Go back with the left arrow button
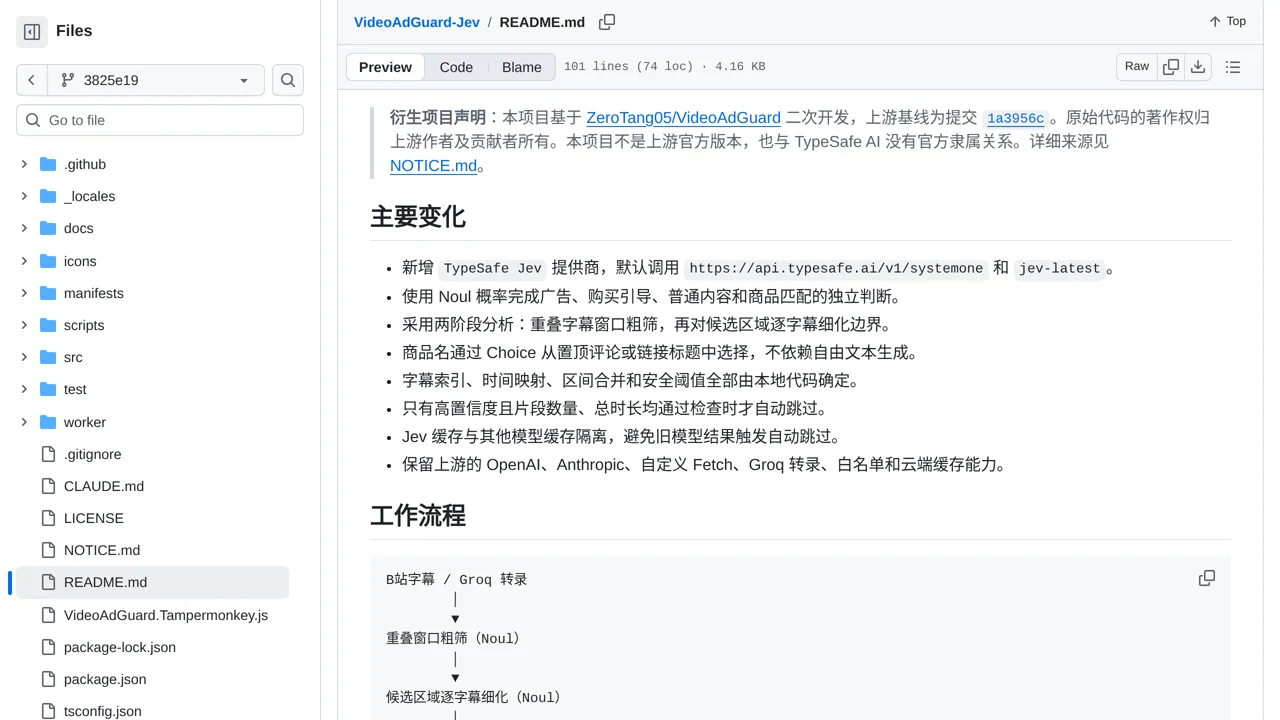 coord(32,80)
